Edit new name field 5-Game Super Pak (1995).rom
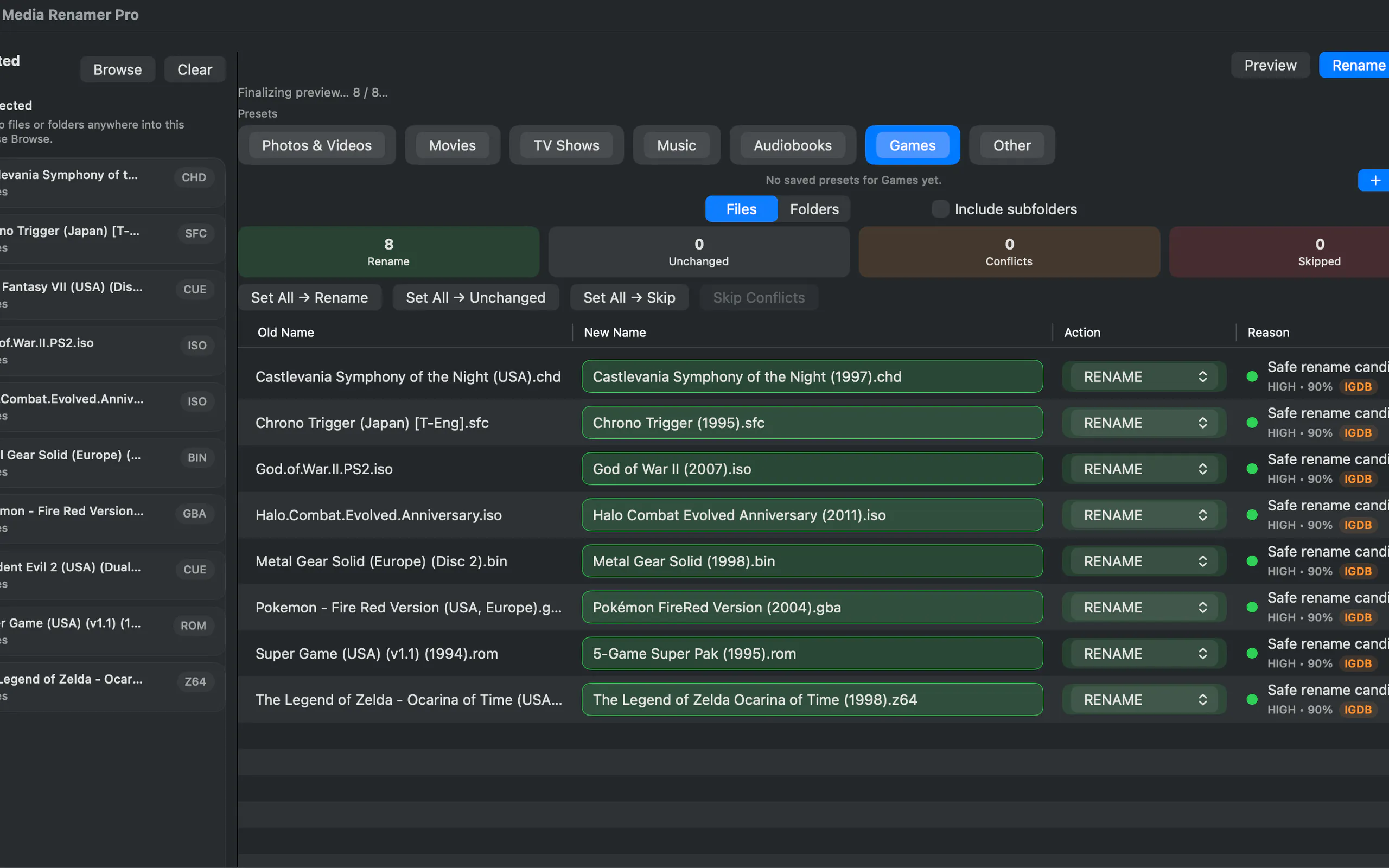The height and width of the screenshot is (868, 1389). click(812, 654)
